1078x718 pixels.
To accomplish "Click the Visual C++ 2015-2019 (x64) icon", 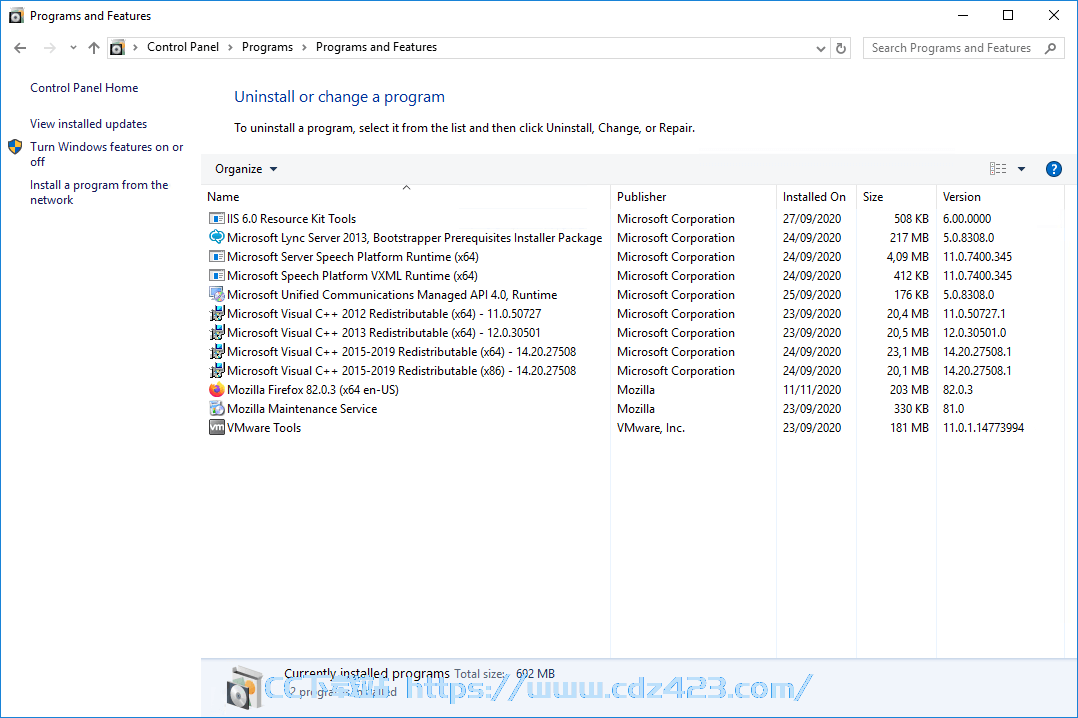I will pos(217,351).
